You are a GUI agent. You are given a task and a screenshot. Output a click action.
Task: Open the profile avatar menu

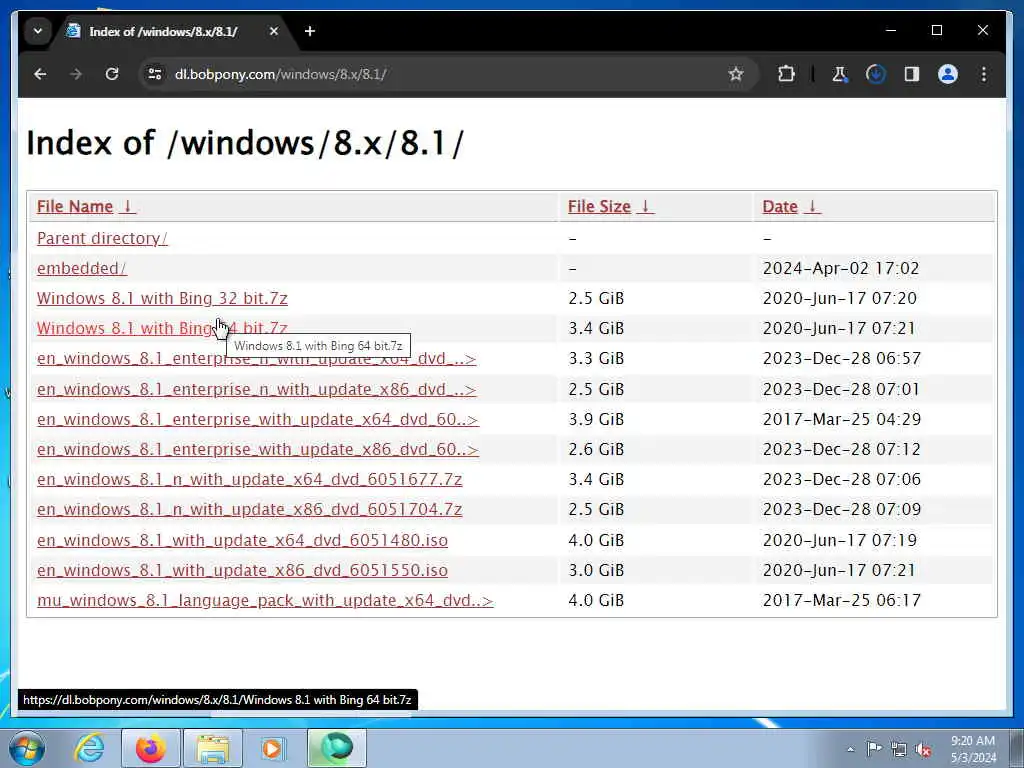[948, 74]
